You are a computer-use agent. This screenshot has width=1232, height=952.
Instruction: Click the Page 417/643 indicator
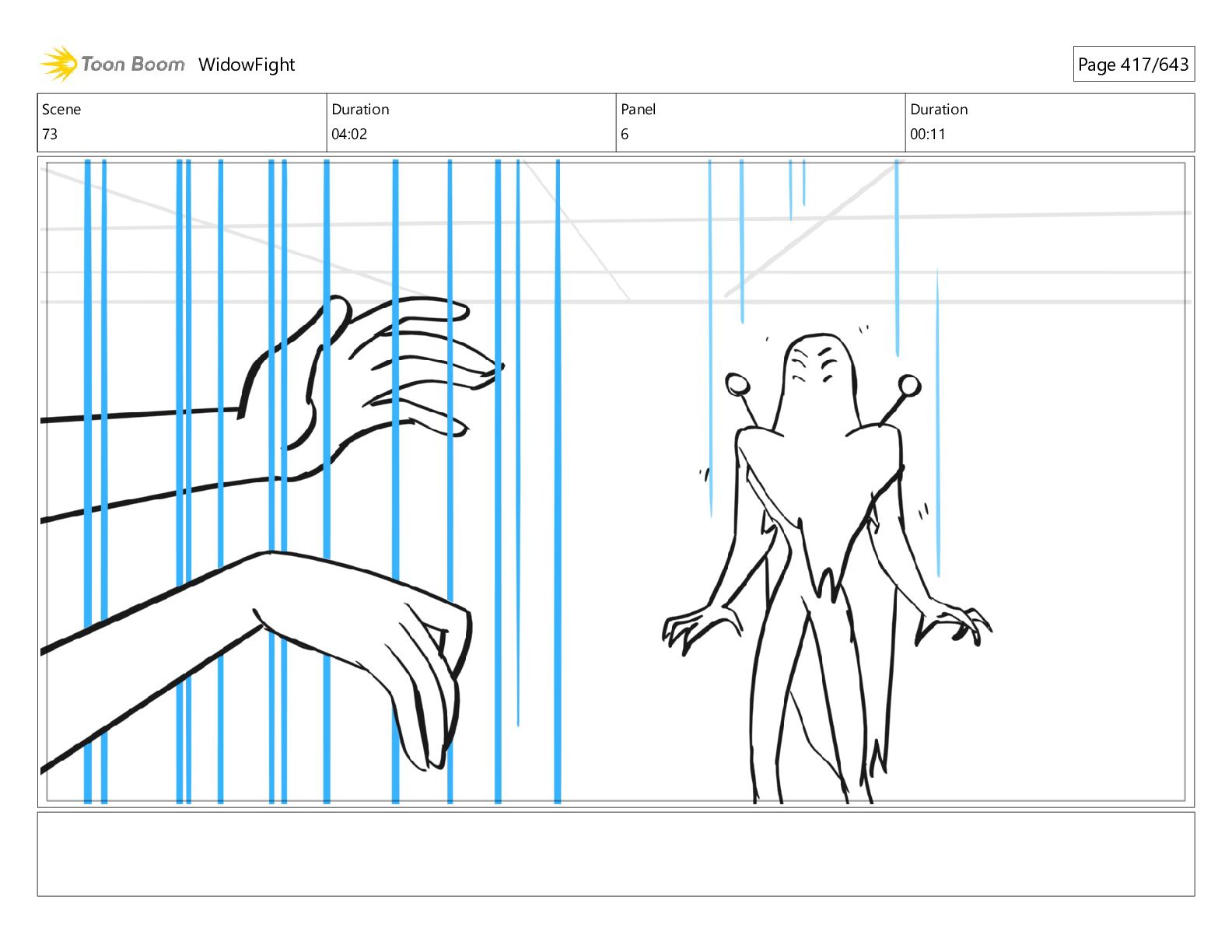click(x=1133, y=65)
